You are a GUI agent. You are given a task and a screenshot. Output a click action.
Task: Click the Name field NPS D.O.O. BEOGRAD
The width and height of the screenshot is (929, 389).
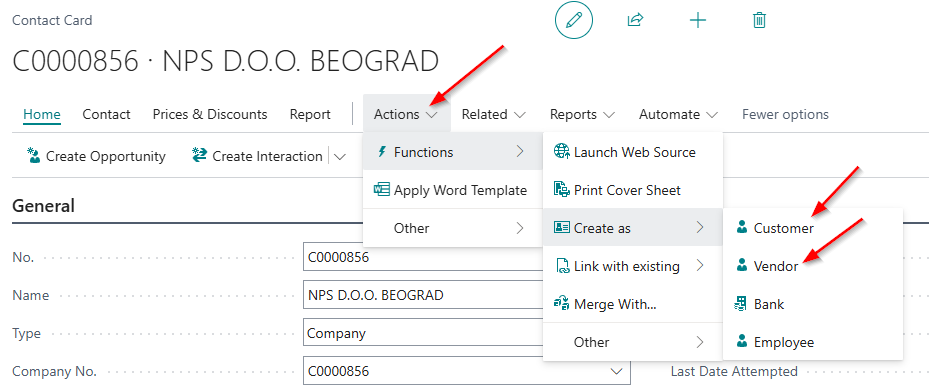(423, 295)
